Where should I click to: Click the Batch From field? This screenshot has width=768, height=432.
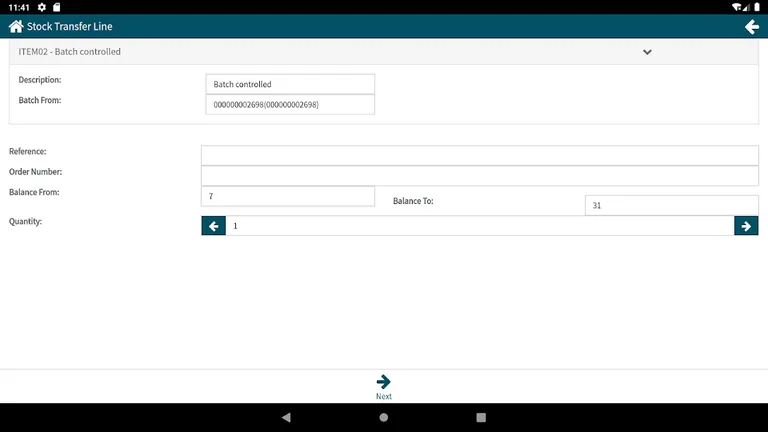coord(290,104)
